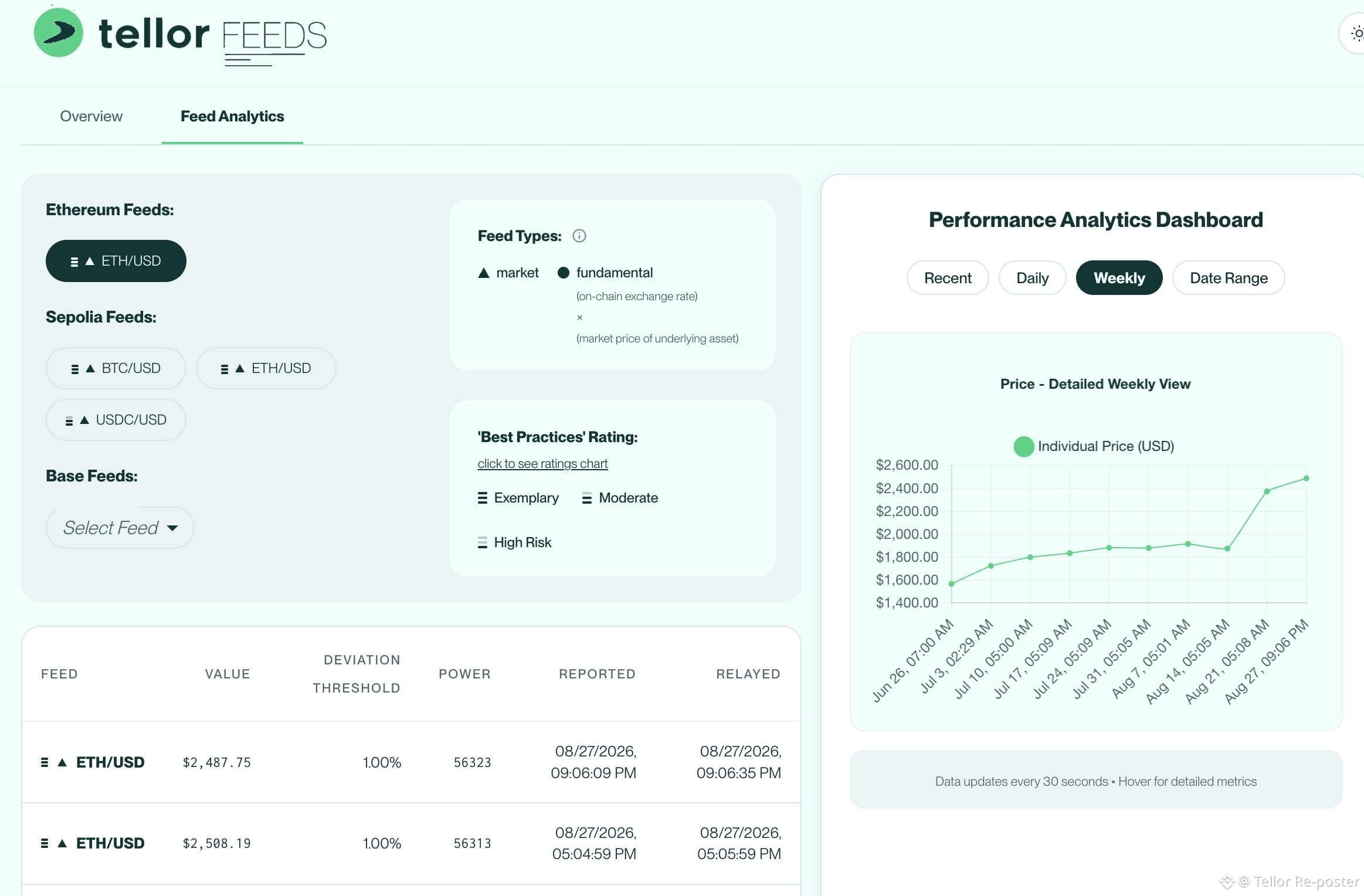Select the Sepolia BTC/USD feed
Image resolution: width=1364 pixels, height=896 pixels.
coord(116,368)
